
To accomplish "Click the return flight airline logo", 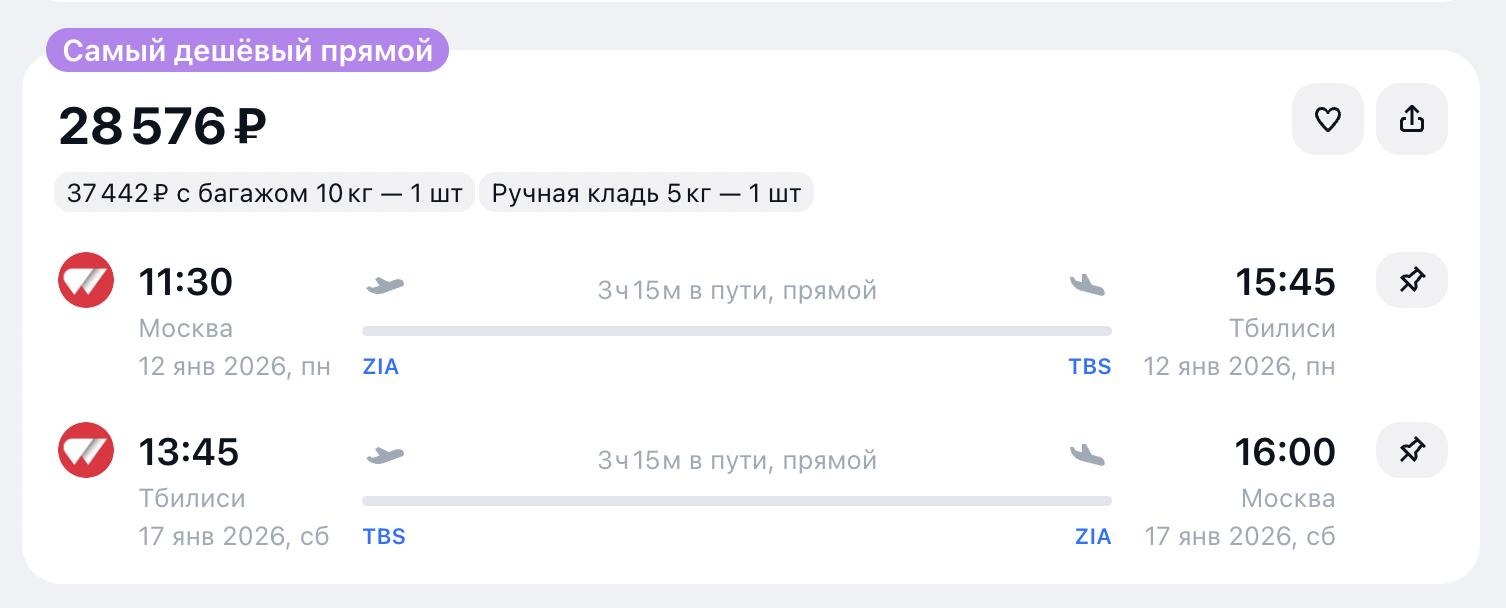I will click(86, 450).
